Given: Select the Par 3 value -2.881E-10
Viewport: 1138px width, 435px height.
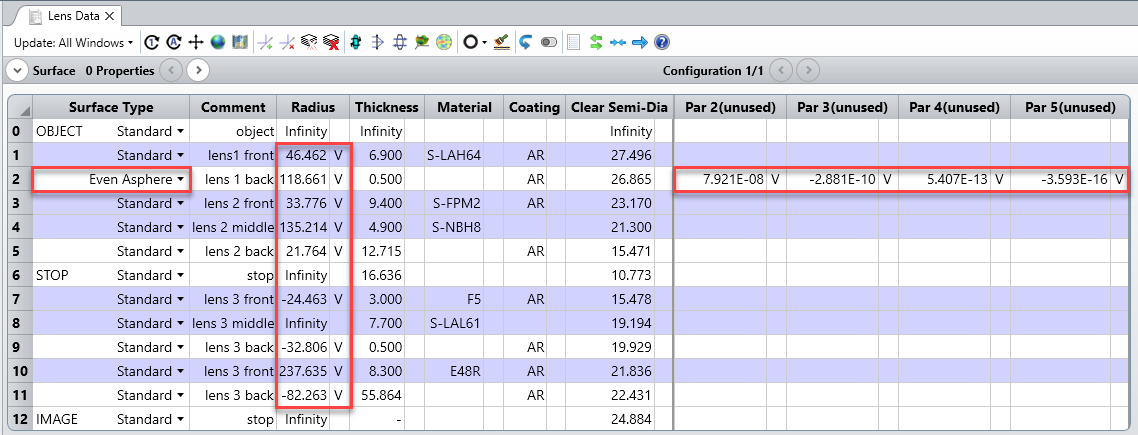Looking at the screenshot, I should 832,179.
